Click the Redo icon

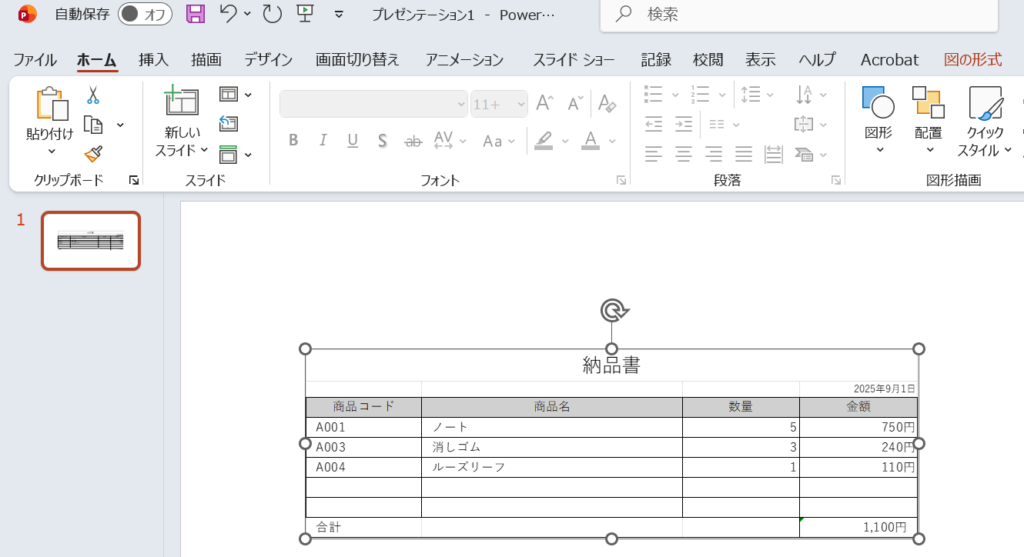point(272,14)
